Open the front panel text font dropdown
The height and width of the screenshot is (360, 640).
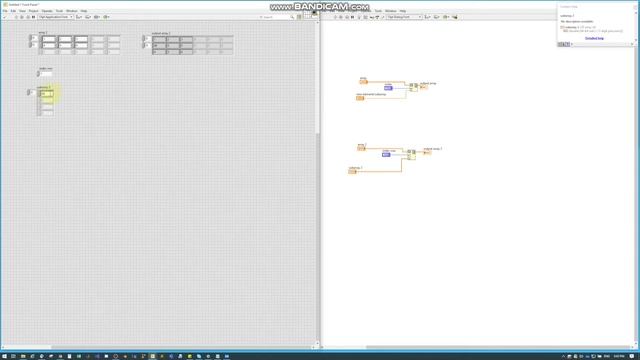point(56,17)
